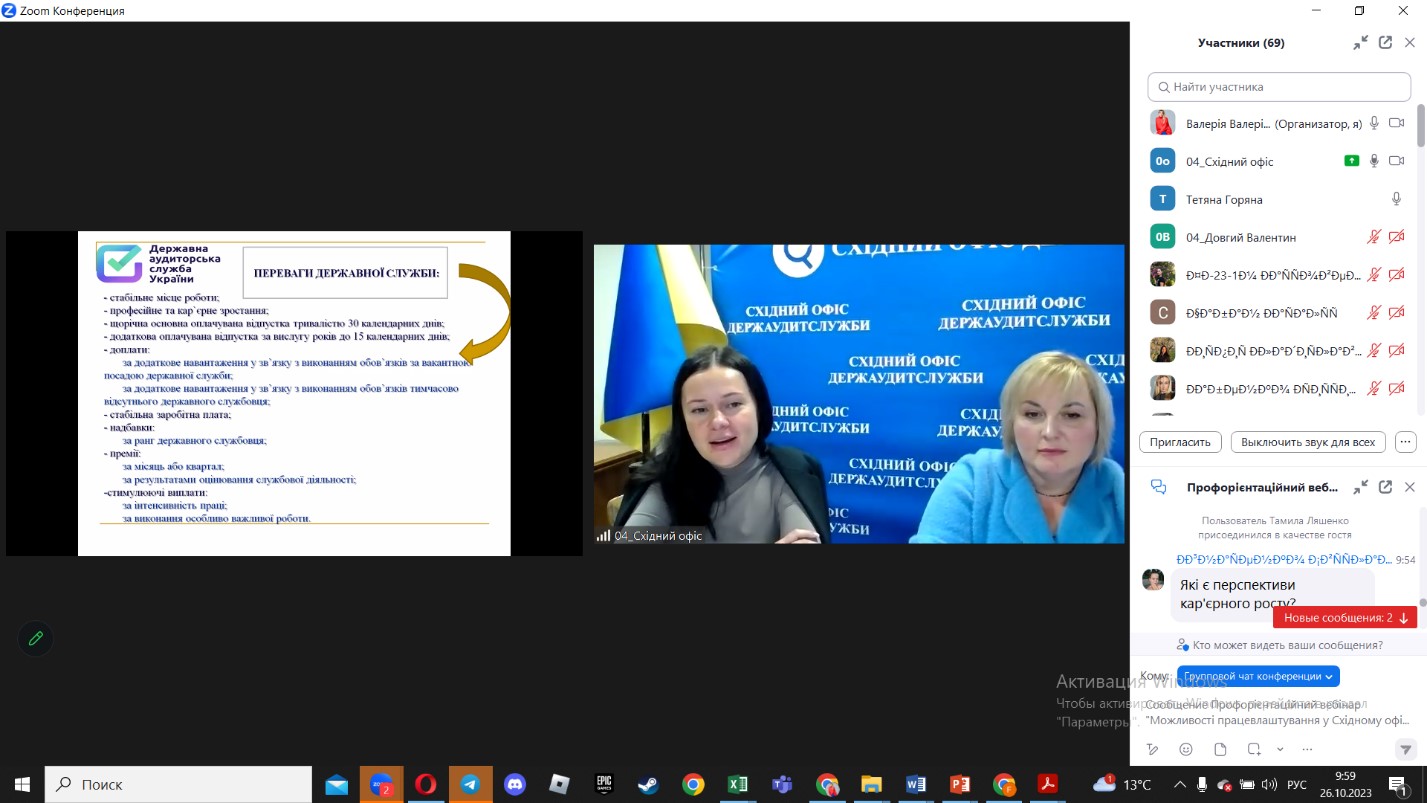Open PowerPoint from taskbar
1427x803 pixels.
[960, 784]
